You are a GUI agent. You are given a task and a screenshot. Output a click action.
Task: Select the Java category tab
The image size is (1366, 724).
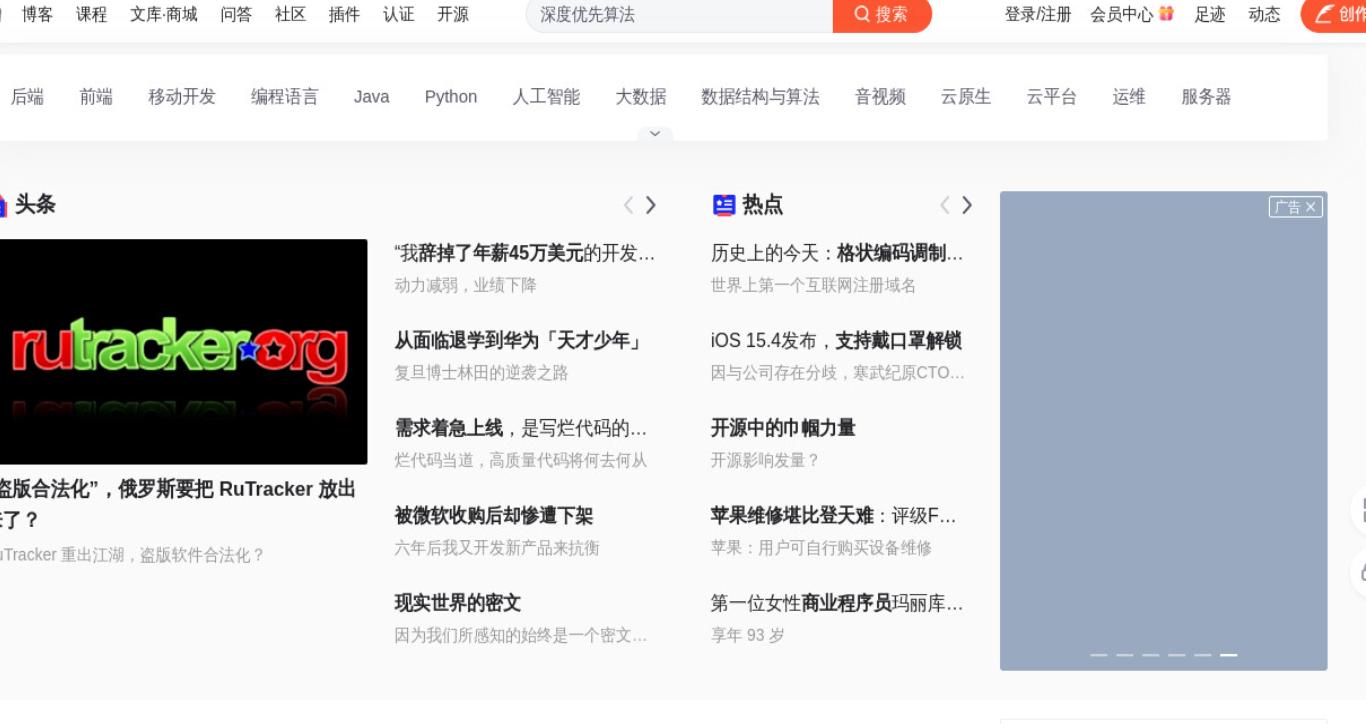click(x=372, y=97)
